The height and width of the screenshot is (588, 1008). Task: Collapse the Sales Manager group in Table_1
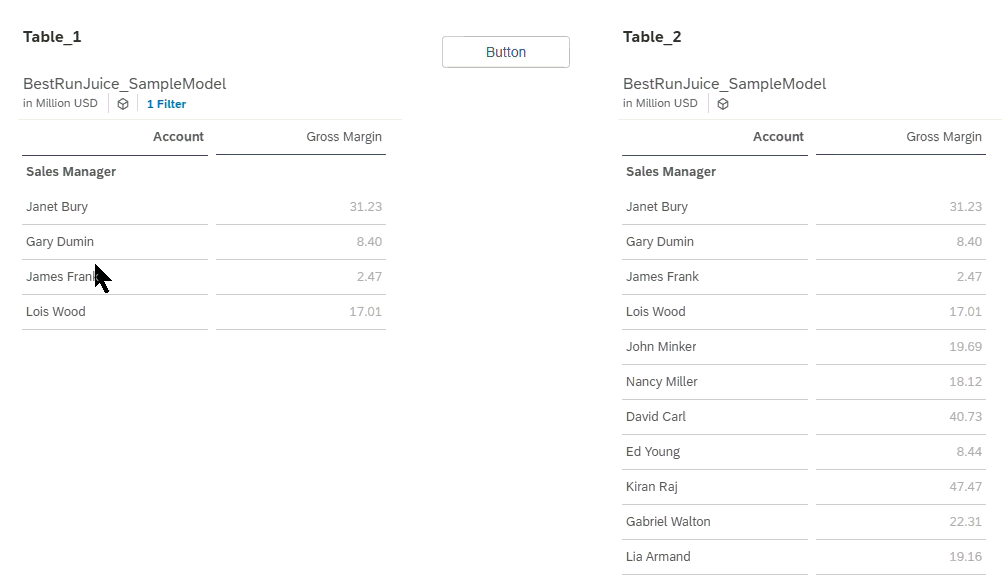71,171
